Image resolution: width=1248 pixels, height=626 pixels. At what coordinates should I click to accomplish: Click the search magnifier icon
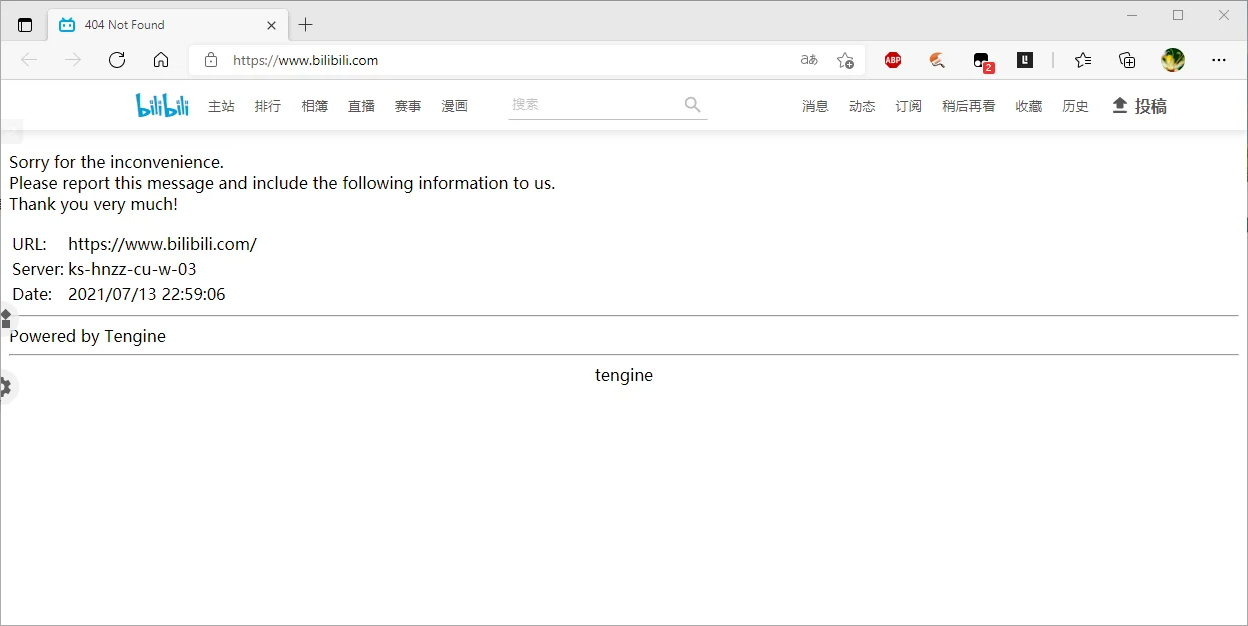693,105
